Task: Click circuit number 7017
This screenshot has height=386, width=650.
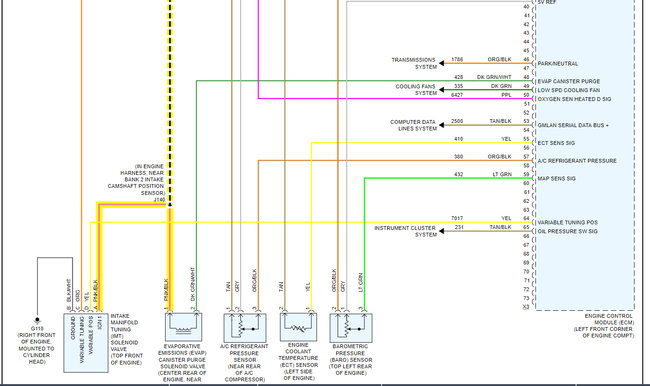Action: (457, 218)
